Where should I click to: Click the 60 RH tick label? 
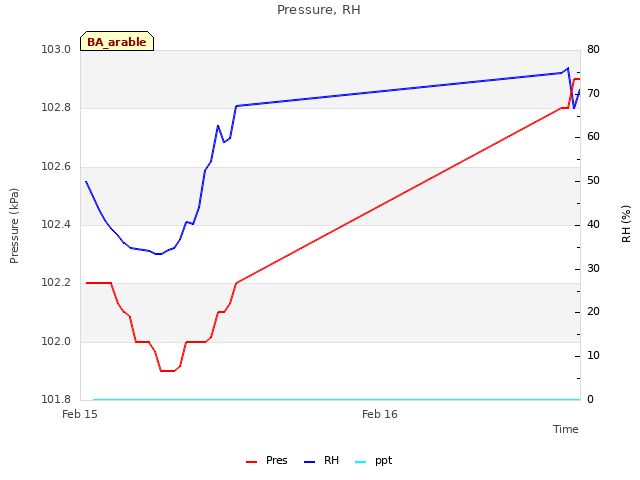593,136
